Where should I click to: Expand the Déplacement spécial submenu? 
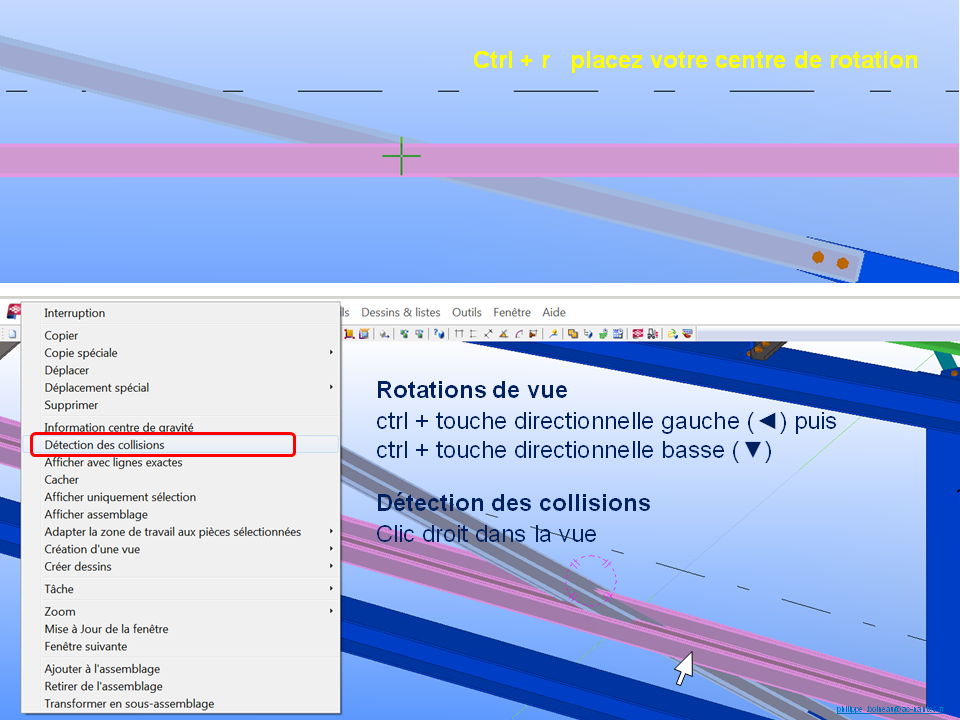click(181, 388)
